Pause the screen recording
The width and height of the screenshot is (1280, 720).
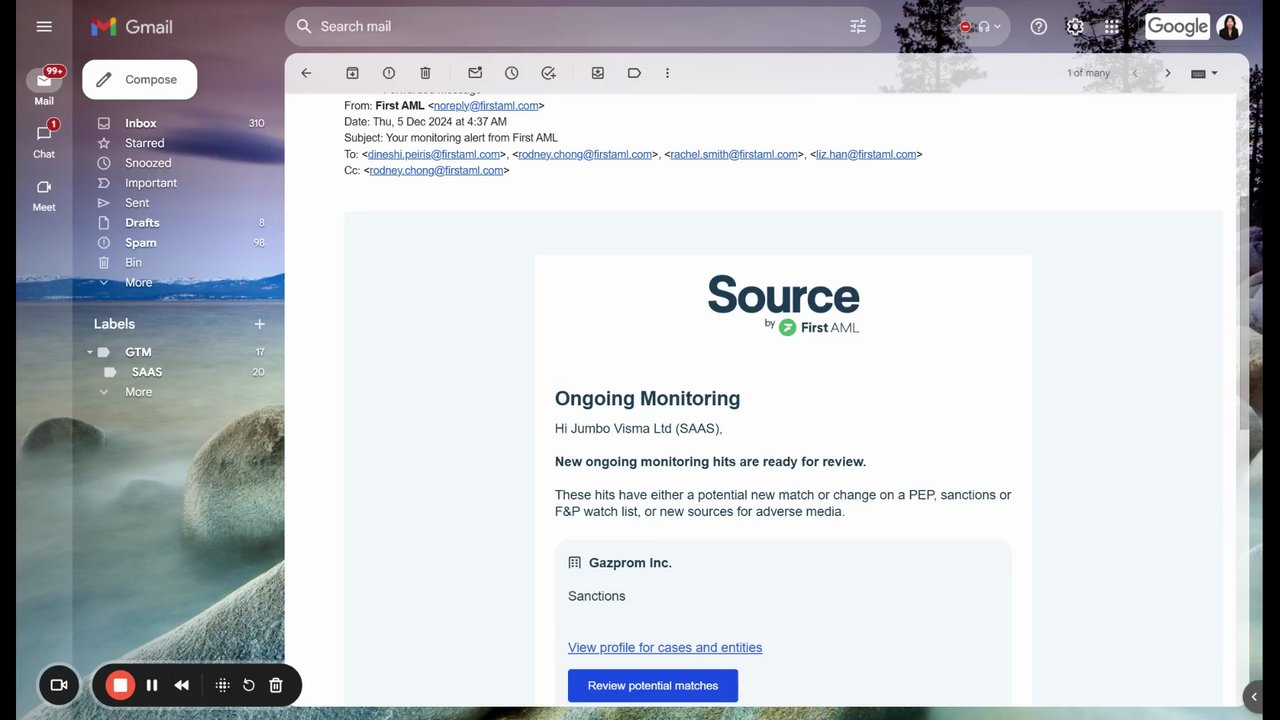point(152,685)
